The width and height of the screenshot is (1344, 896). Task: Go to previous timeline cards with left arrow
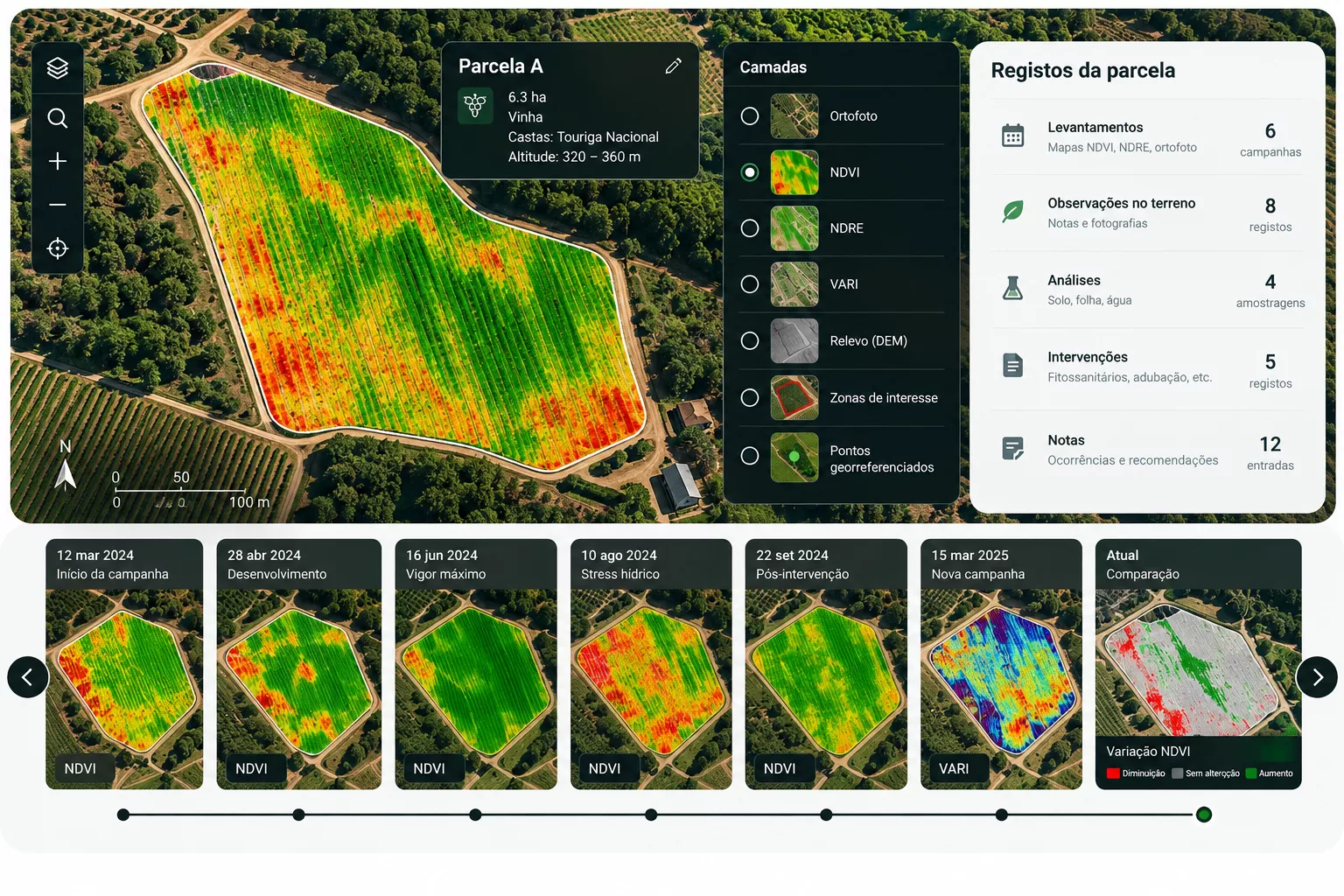[28, 677]
